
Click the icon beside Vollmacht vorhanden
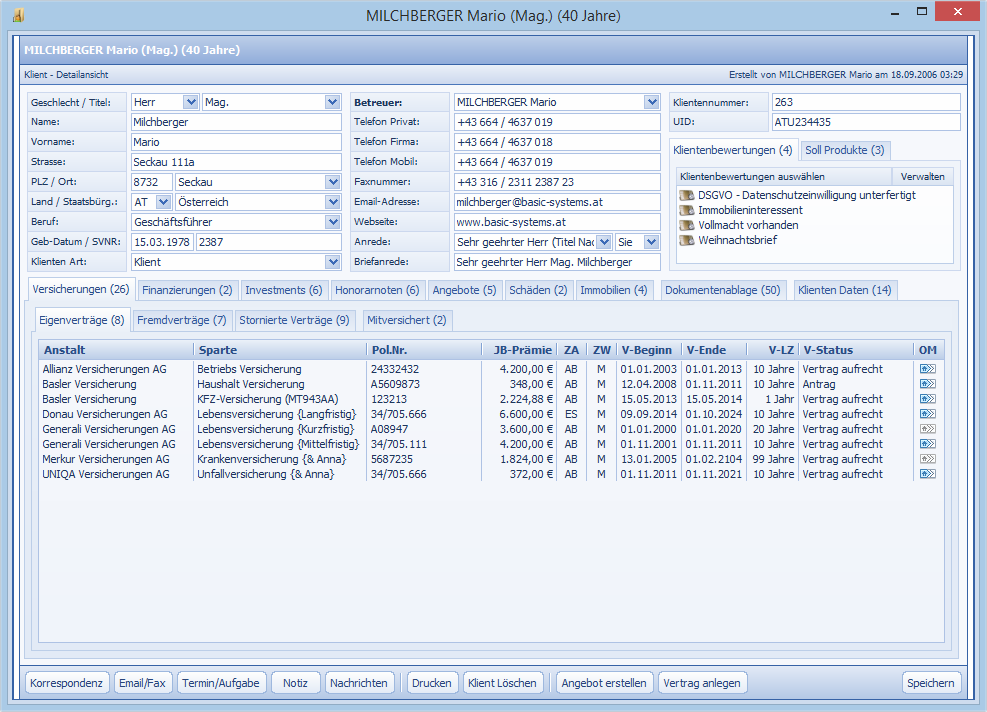(687, 225)
